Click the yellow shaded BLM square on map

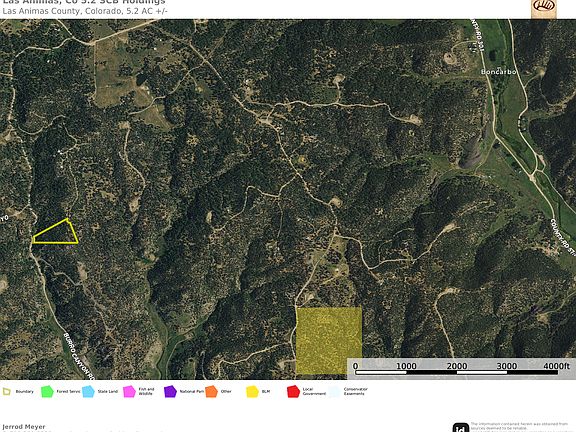[329, 341]
